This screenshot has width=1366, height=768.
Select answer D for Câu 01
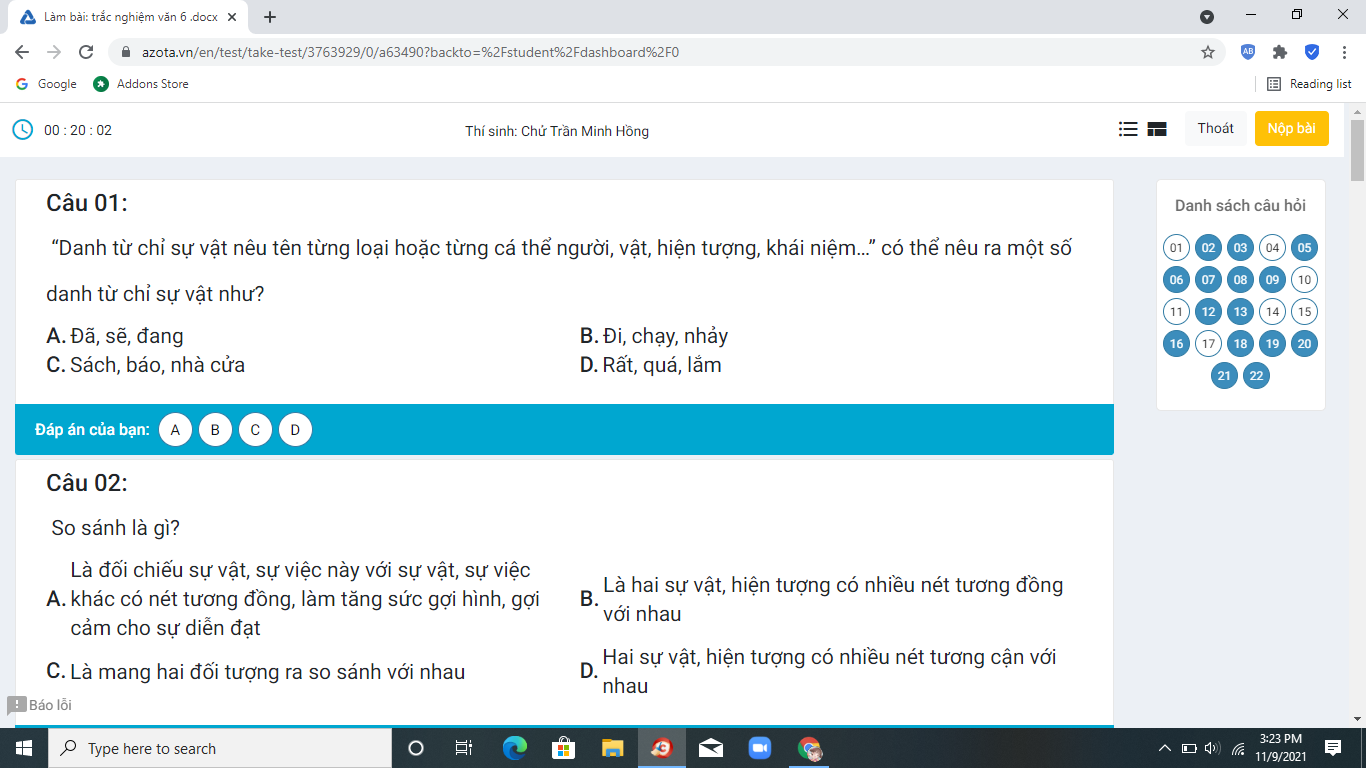295,430
